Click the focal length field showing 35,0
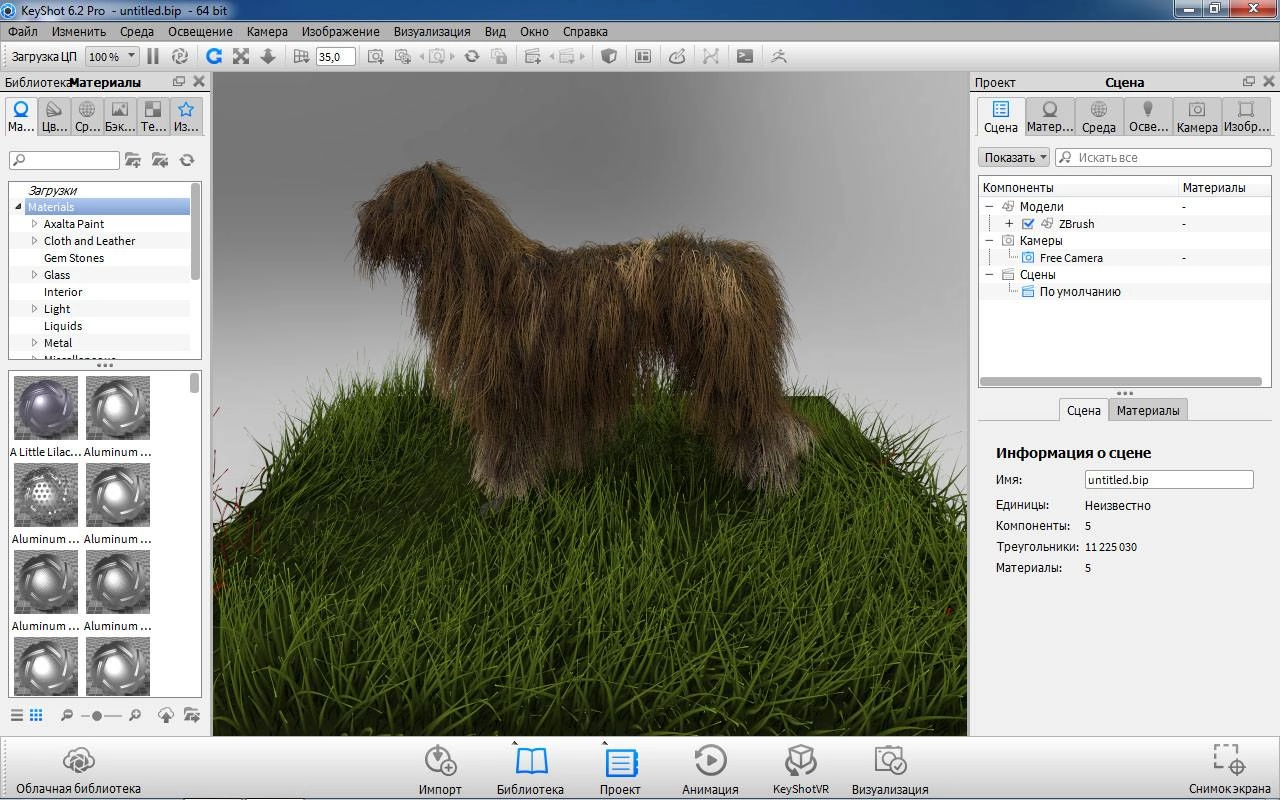 [335, 57]
